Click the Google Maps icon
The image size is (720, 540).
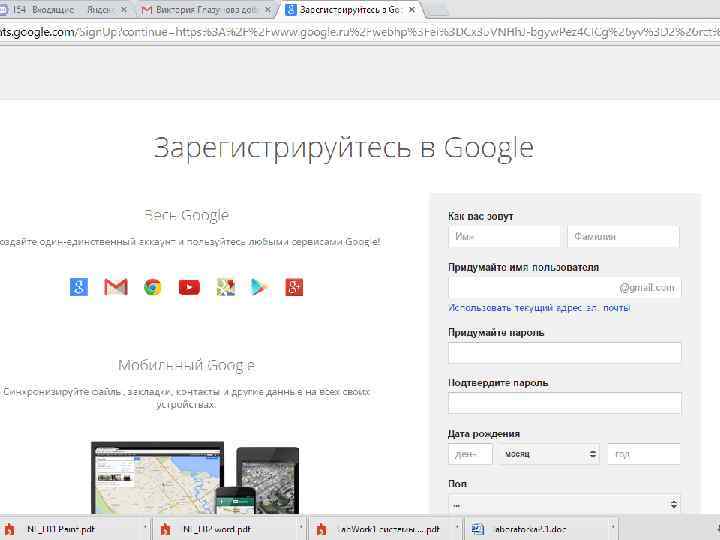(226, 287)
